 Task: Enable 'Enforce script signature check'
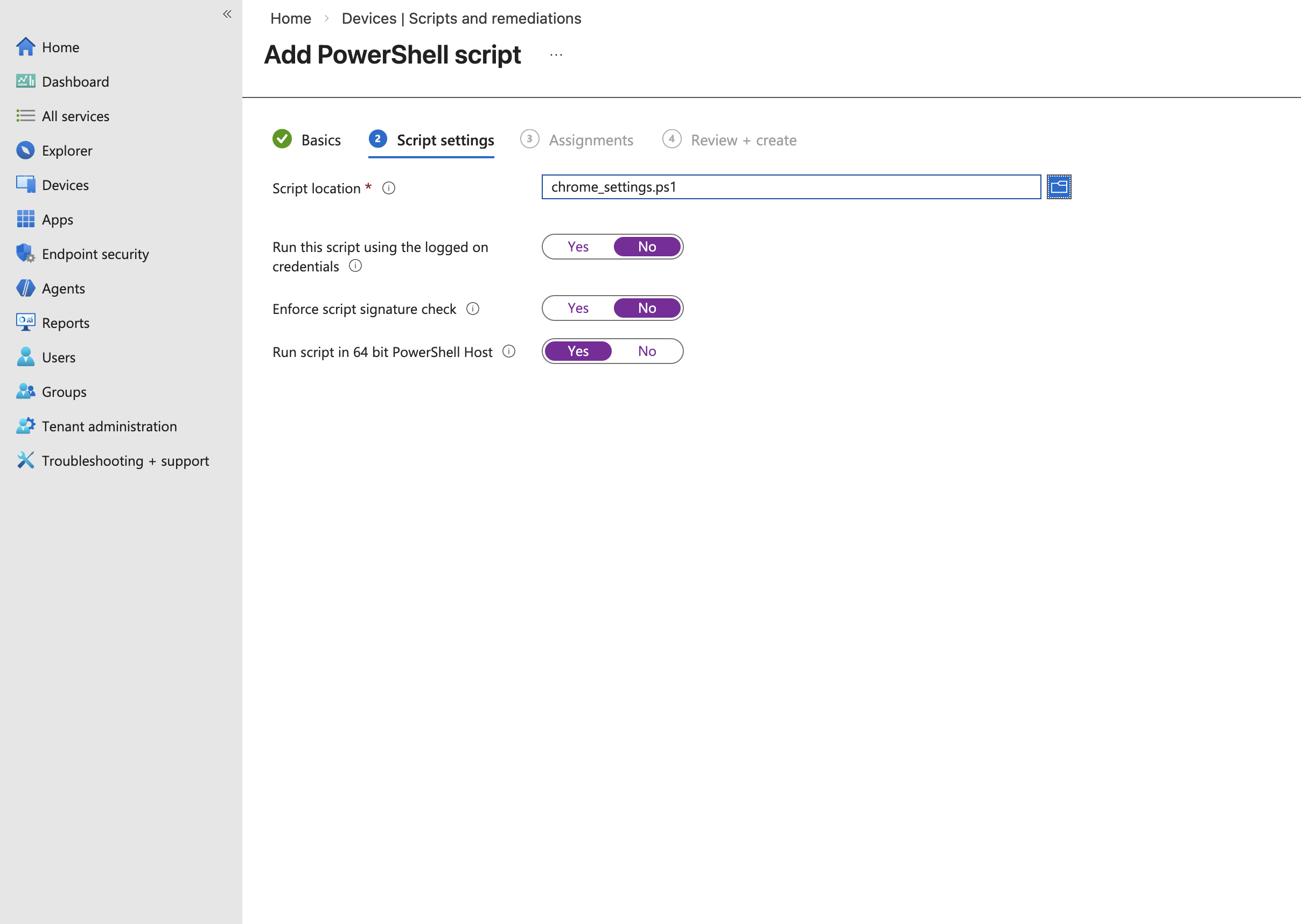point(577,308)
